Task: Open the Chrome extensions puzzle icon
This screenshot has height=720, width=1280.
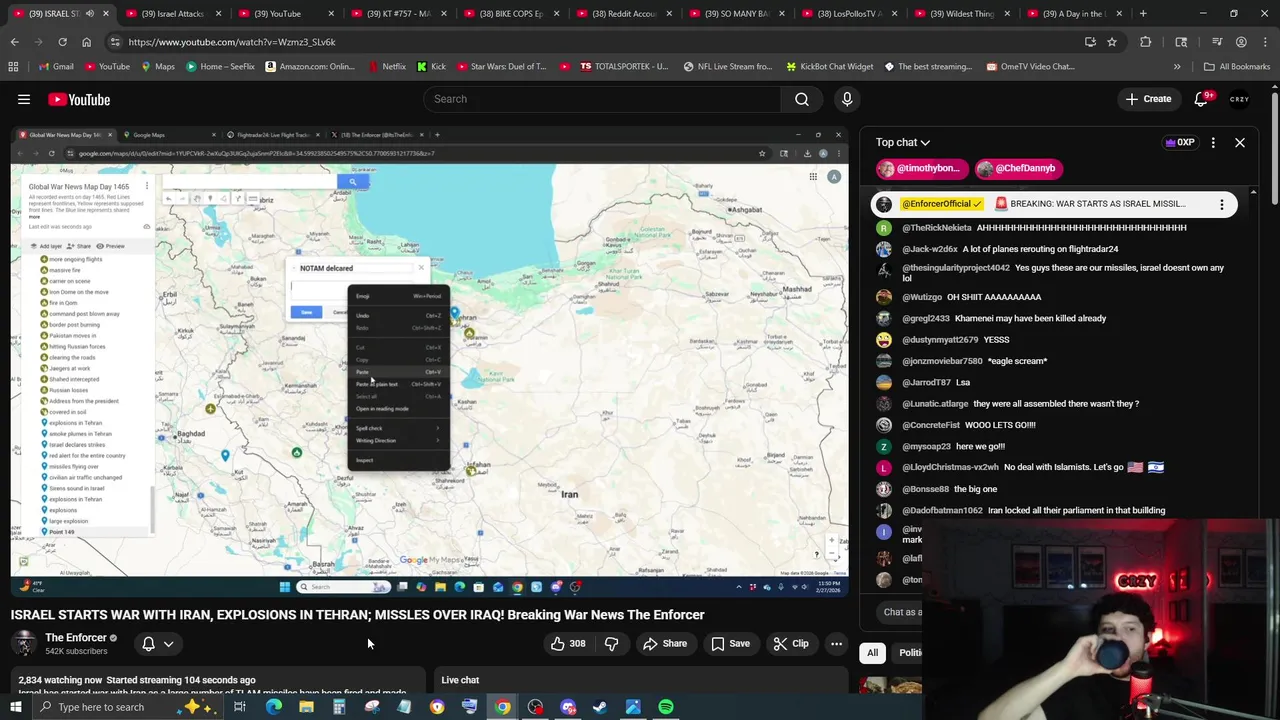Action: tap(1146, 42)
